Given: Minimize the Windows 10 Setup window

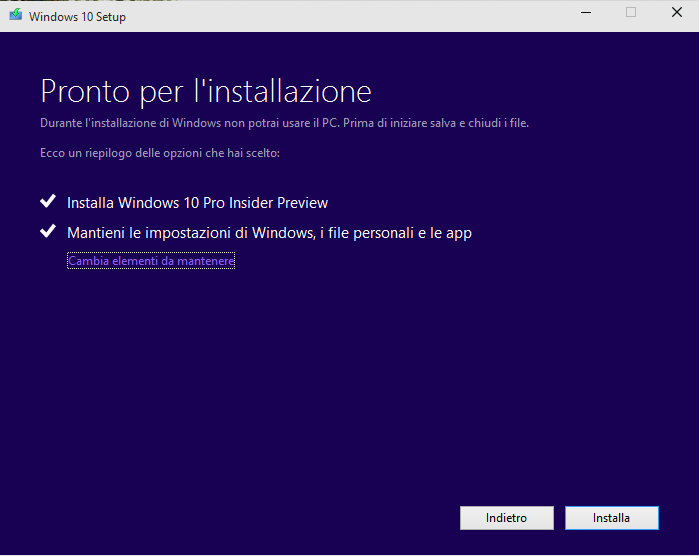Looking at the screenshot, I should pos(586,12).
